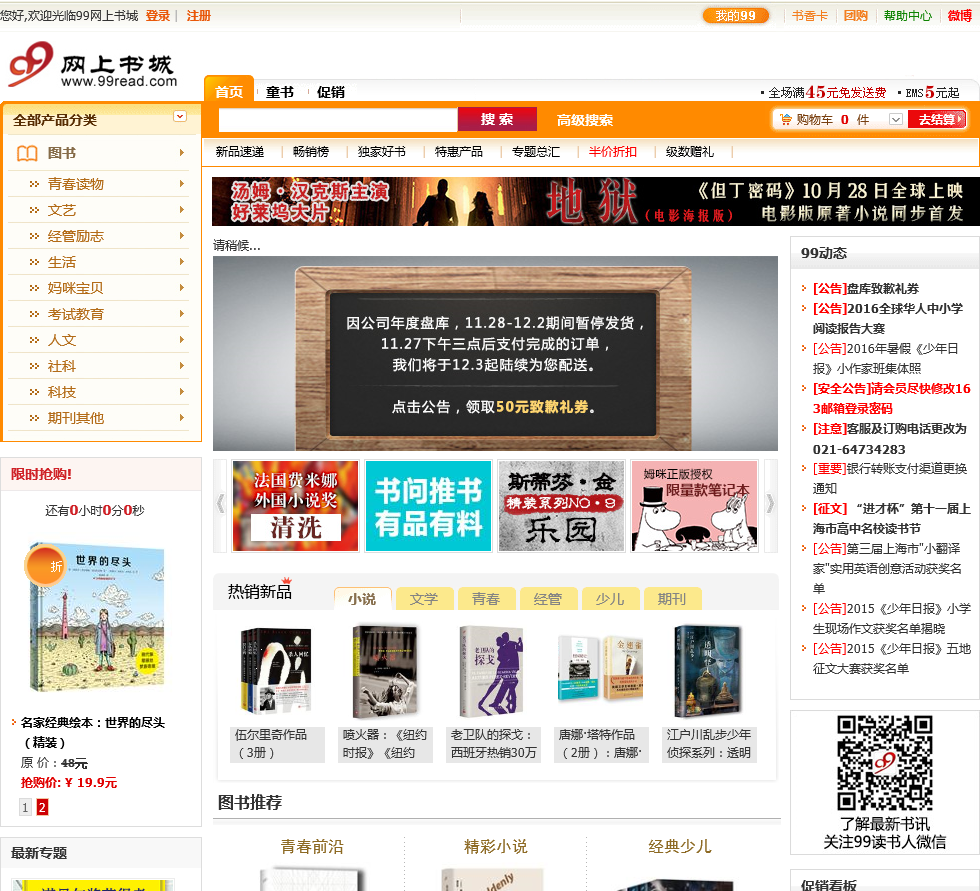Select the 促销 navigation tab
Image resolution: width=980 pixels, height=891 pixels.
click(331, 92)
